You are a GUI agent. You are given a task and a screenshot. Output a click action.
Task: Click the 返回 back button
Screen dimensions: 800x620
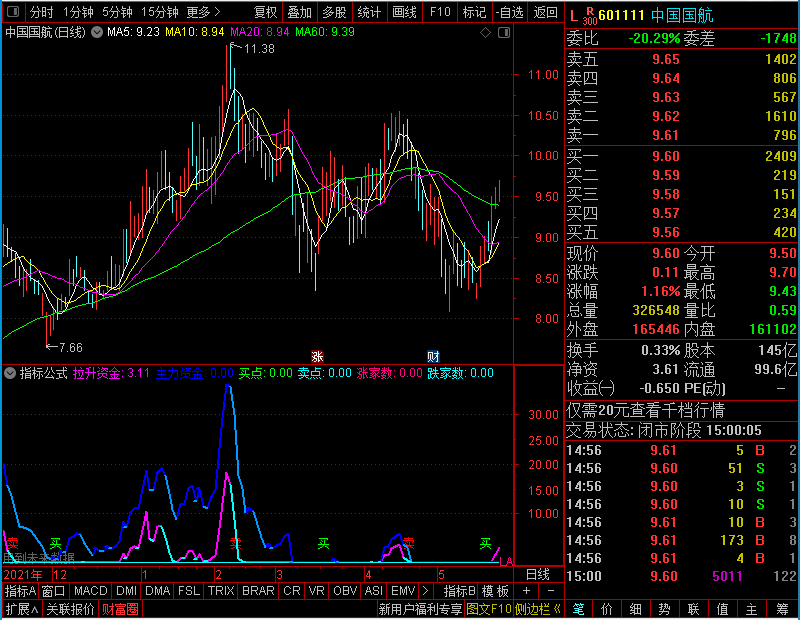point(545,12)
